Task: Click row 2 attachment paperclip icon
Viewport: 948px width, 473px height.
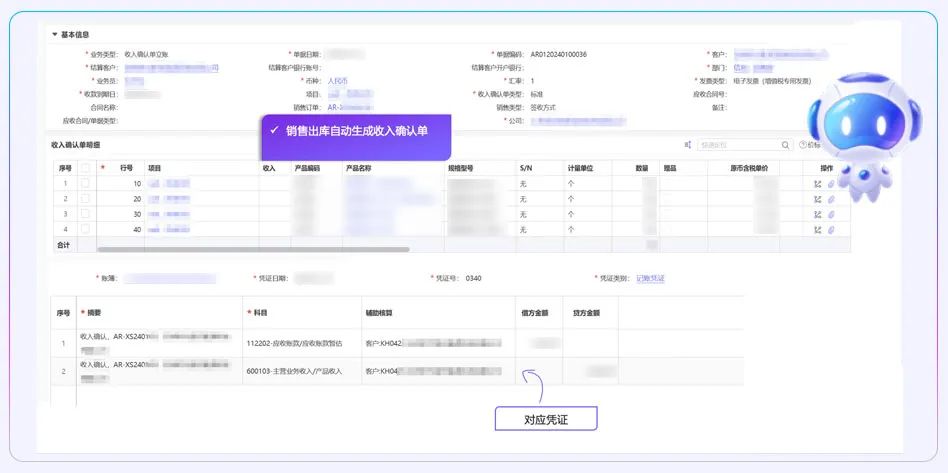Action: pos(831,199)
